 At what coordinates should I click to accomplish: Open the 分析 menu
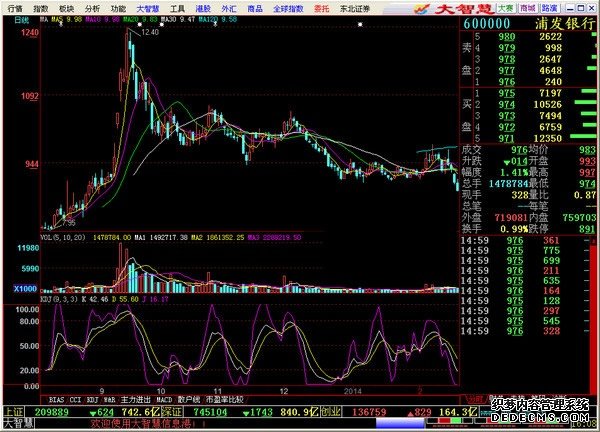tap(92, 8)
